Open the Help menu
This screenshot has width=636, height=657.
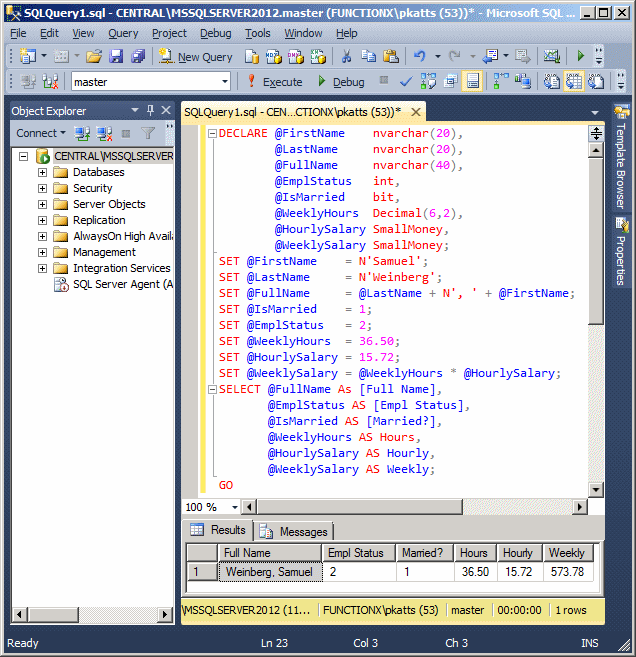[346, 33]
